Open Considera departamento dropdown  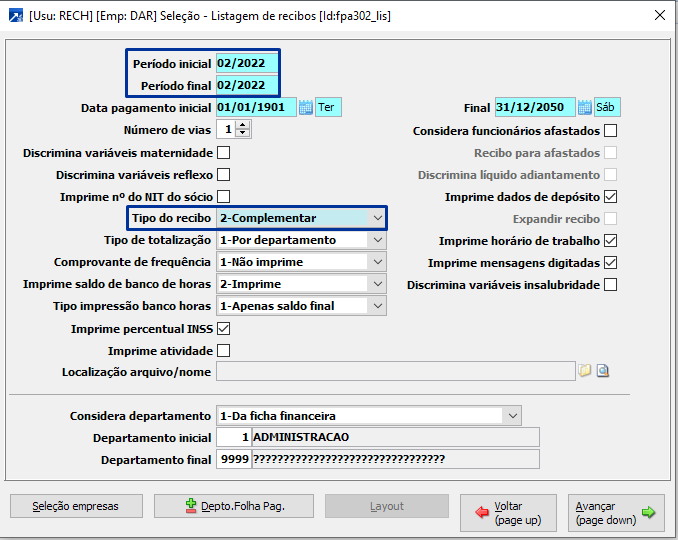click(x=513, y=416)
